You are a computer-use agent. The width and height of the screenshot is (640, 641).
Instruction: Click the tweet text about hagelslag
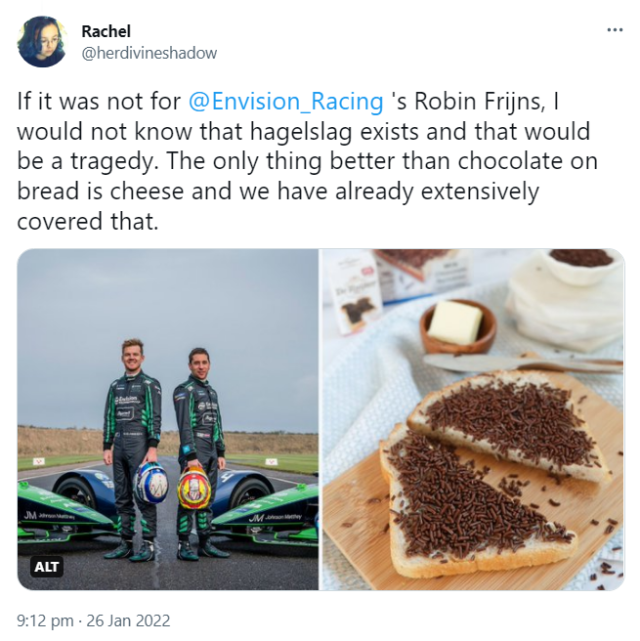pos(307,161)
